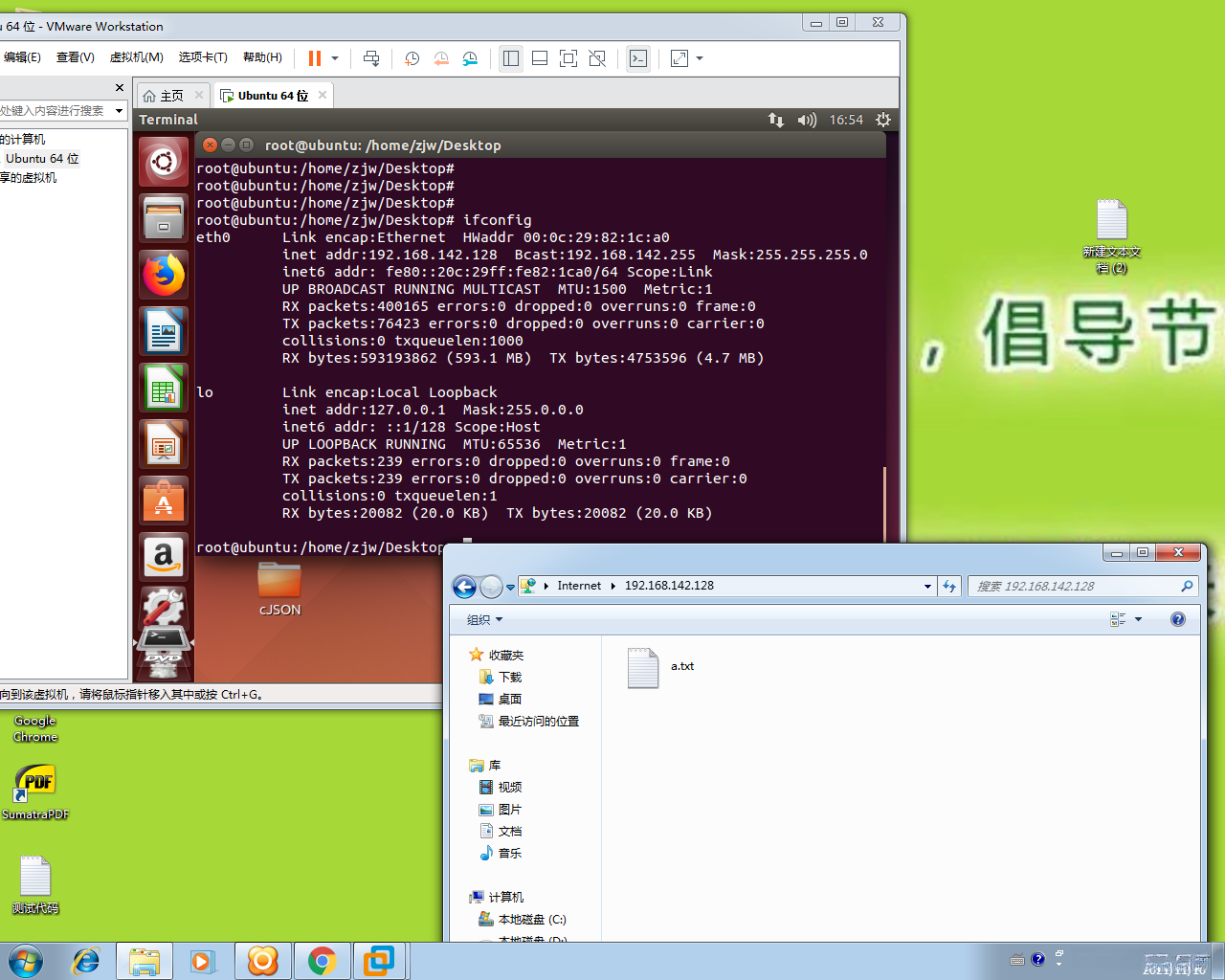Launch LibreOffice Calc from the Ubuntu launcher
The width and height of the screenshot is (1225, 980).
click(164, 388)
